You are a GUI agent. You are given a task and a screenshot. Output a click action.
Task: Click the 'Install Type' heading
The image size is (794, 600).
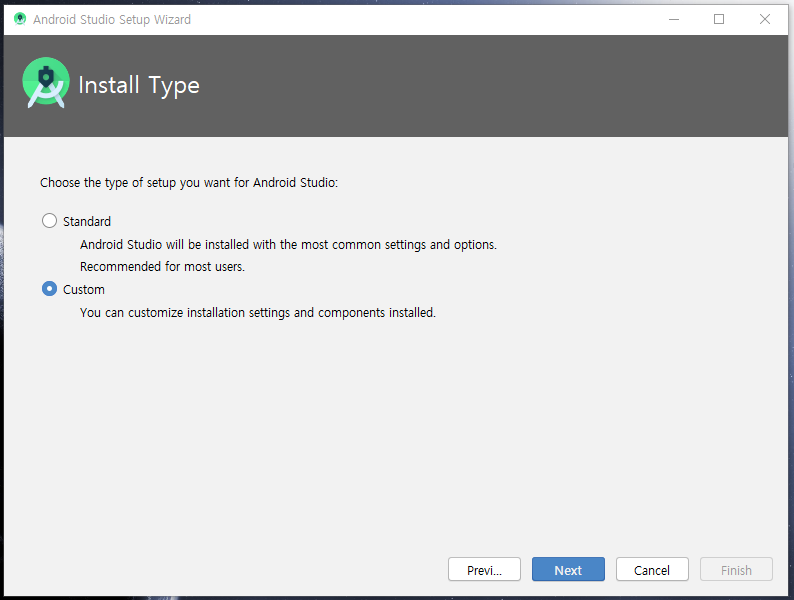139,85
